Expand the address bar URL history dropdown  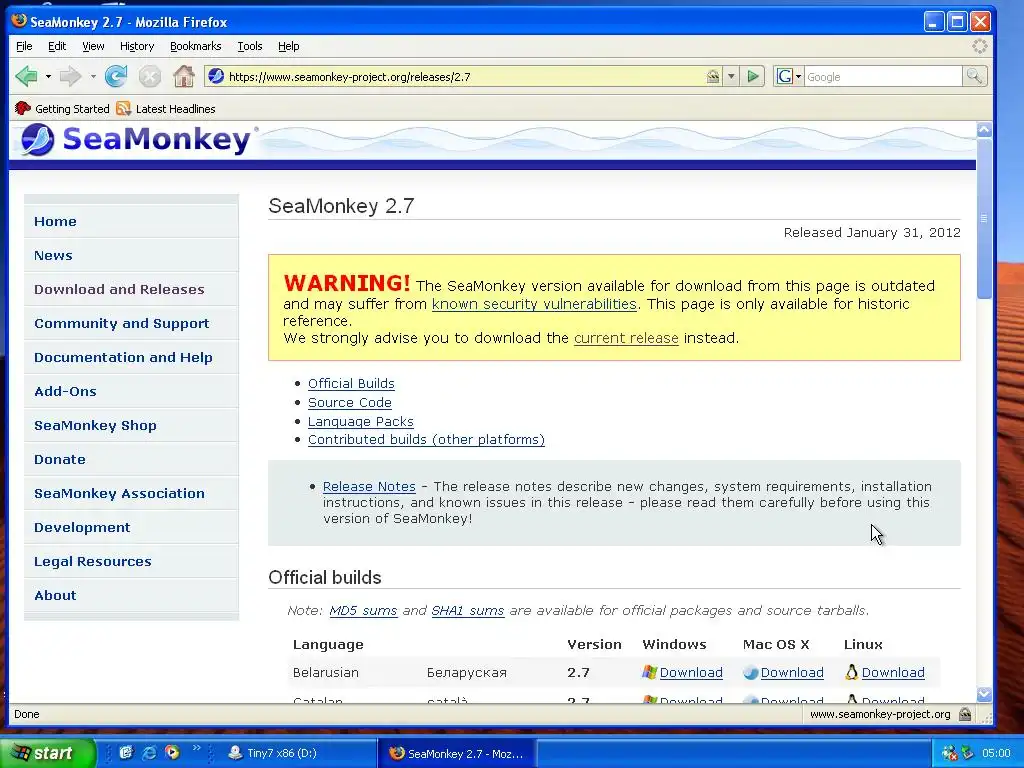coord(731,76)
